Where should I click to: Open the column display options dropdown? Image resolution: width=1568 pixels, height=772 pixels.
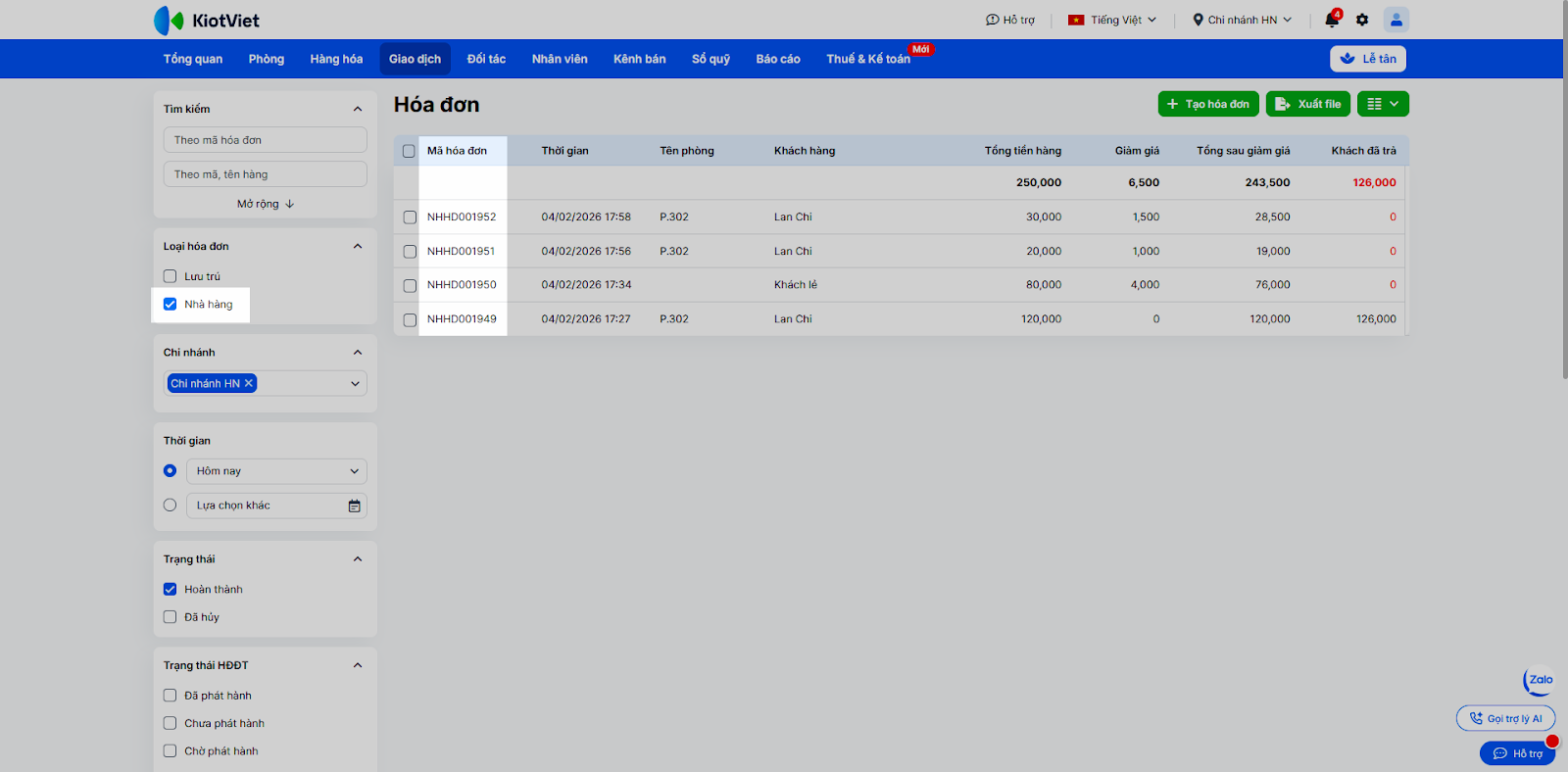pyautogui.click(x=1383, y=104)
